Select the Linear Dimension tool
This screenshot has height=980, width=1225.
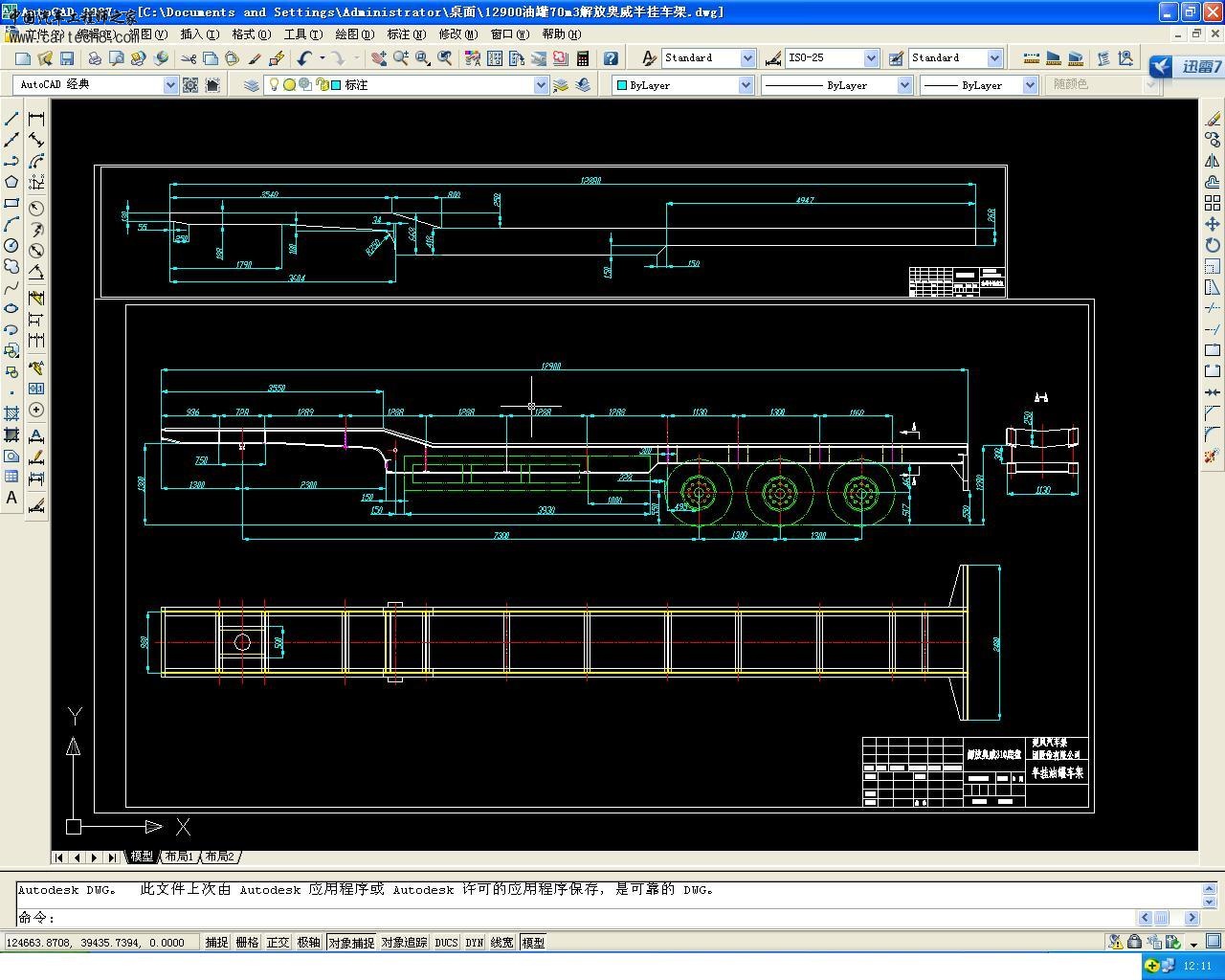(36, 119)
